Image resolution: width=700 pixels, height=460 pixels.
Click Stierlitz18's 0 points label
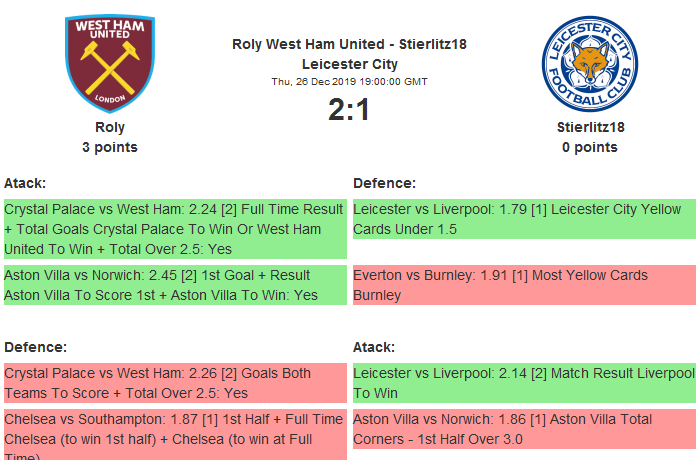(588, 147)
